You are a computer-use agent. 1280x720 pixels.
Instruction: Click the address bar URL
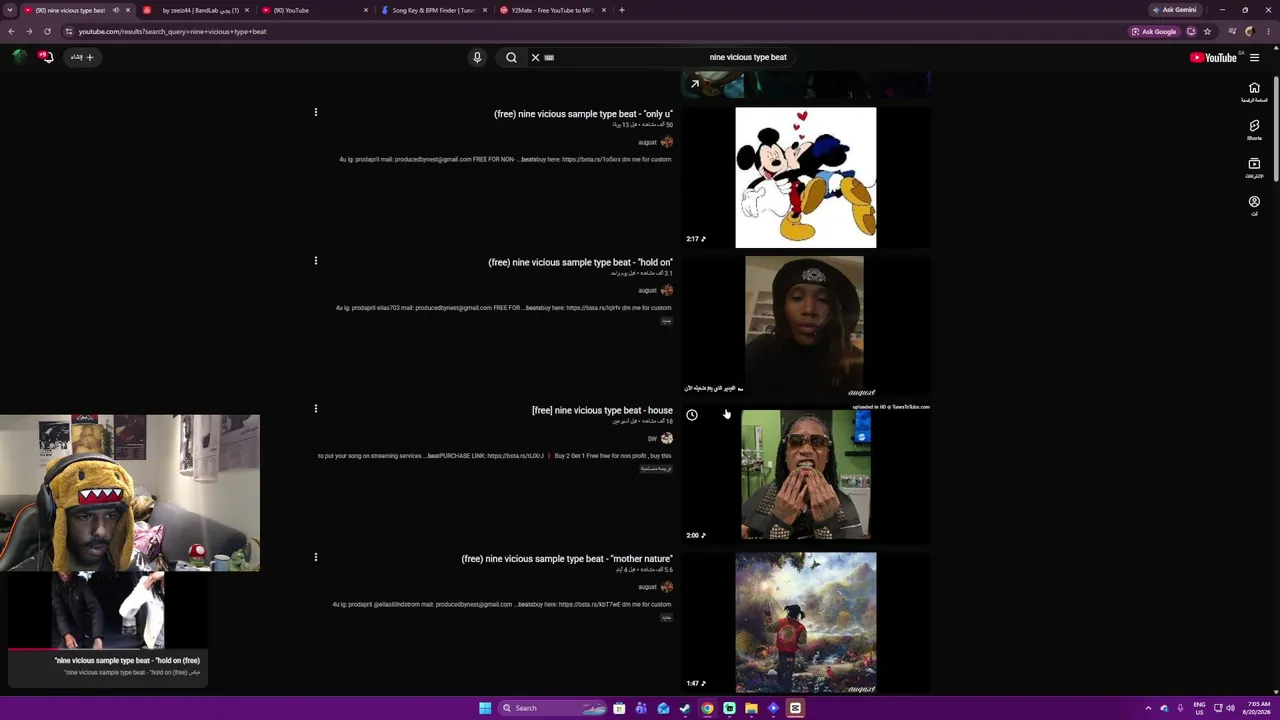(x=172, y=31)
